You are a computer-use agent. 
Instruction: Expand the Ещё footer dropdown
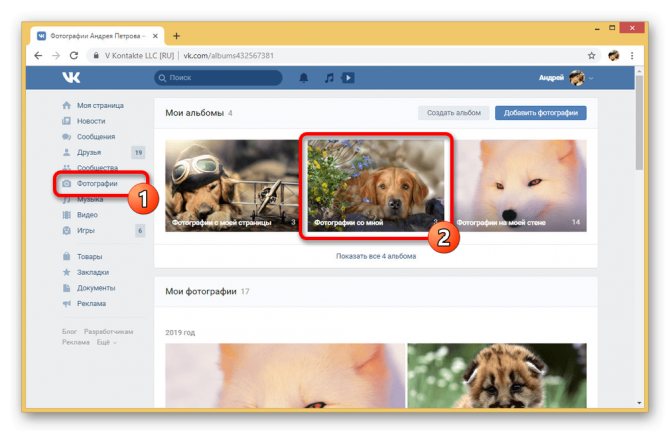click(106, 342)
